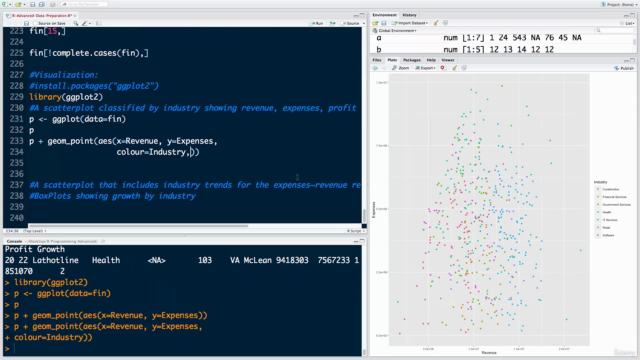Click the Environment search field
640x360 pixels.
(x=614, y=31)
